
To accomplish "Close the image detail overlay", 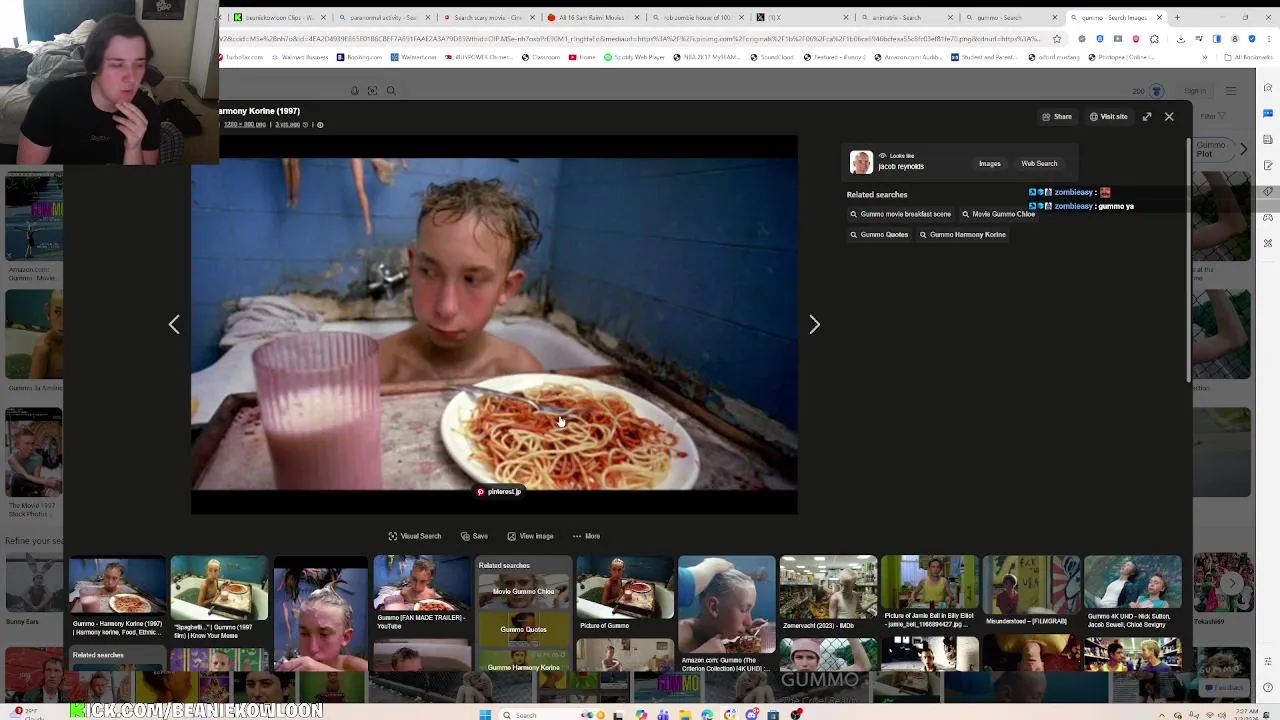I will pos(1169,117).
